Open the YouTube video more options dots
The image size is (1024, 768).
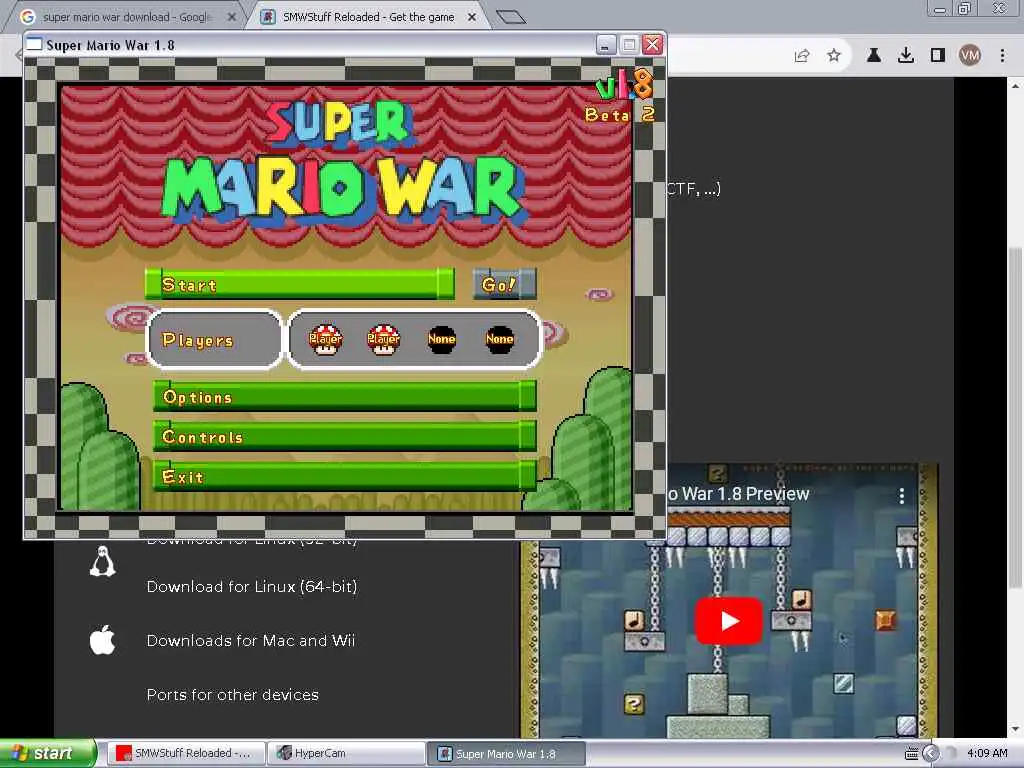click(902, 496)
